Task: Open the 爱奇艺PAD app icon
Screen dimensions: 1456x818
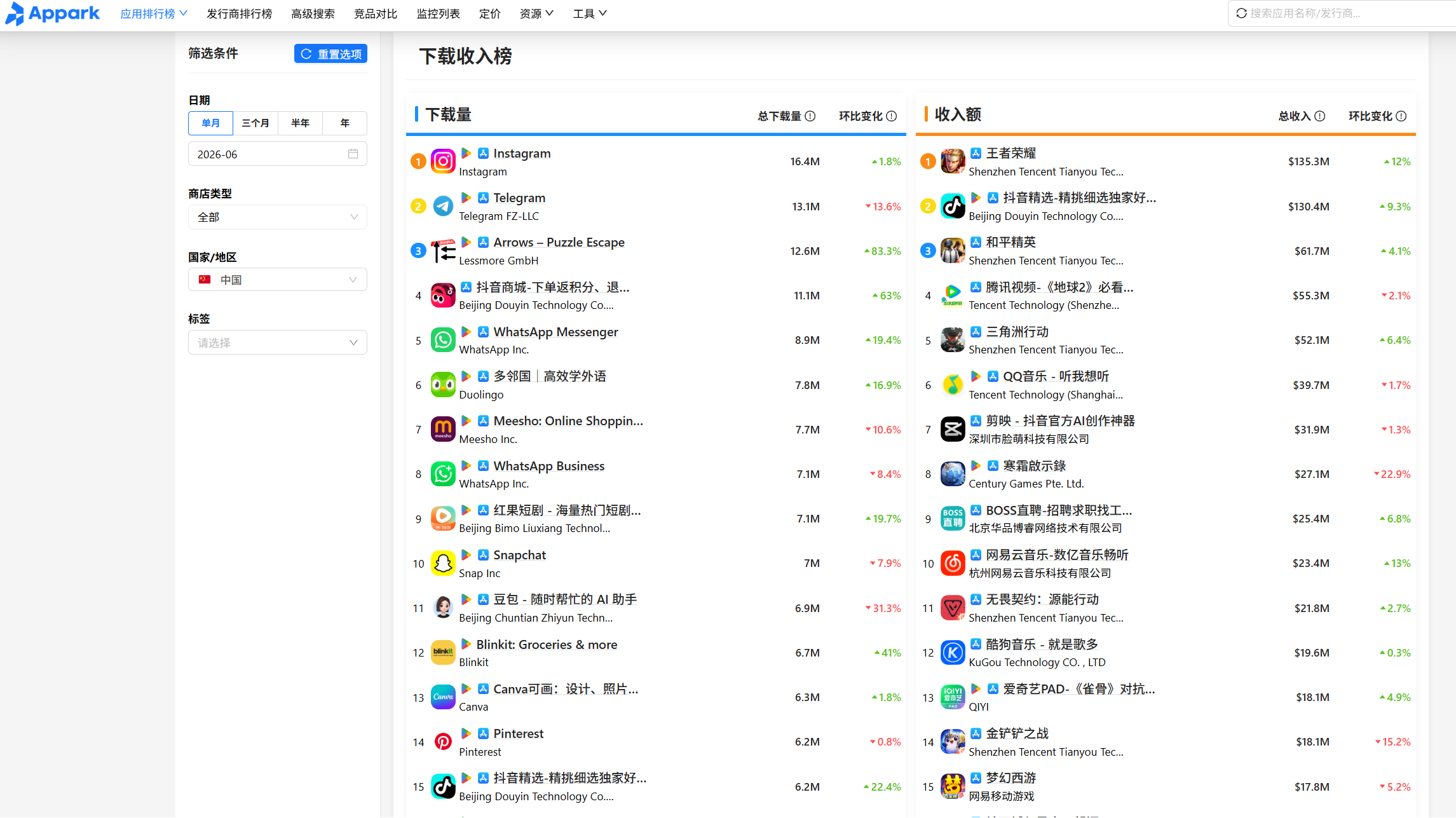Action: click(953, 697)
